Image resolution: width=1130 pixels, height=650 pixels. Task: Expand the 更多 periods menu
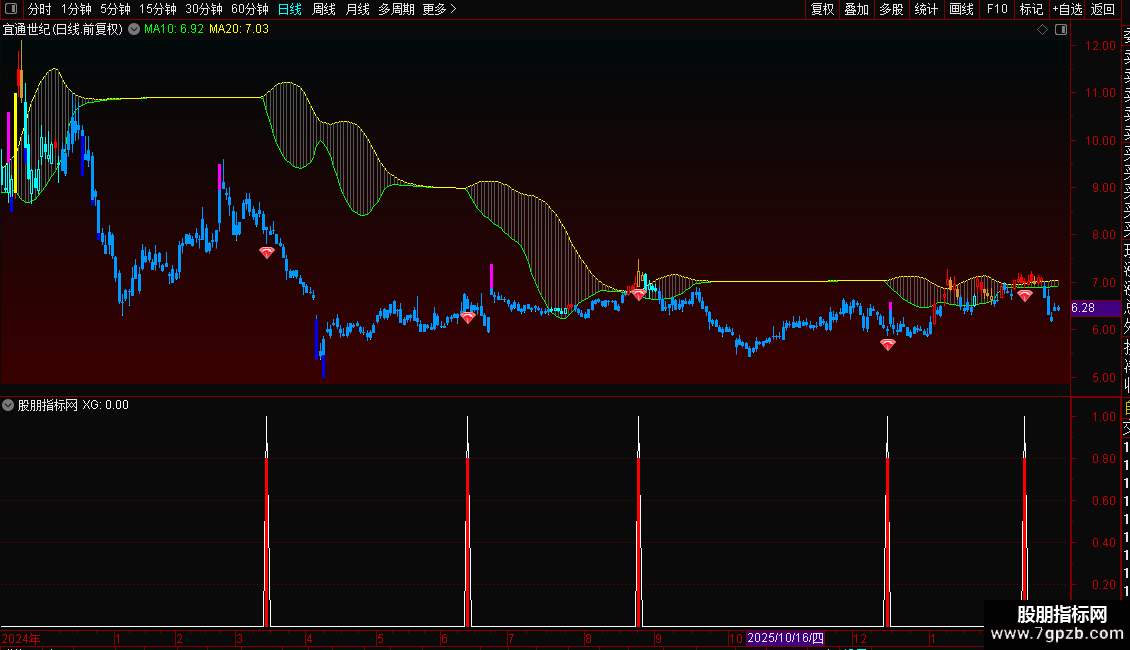click(x=439, y=9)
